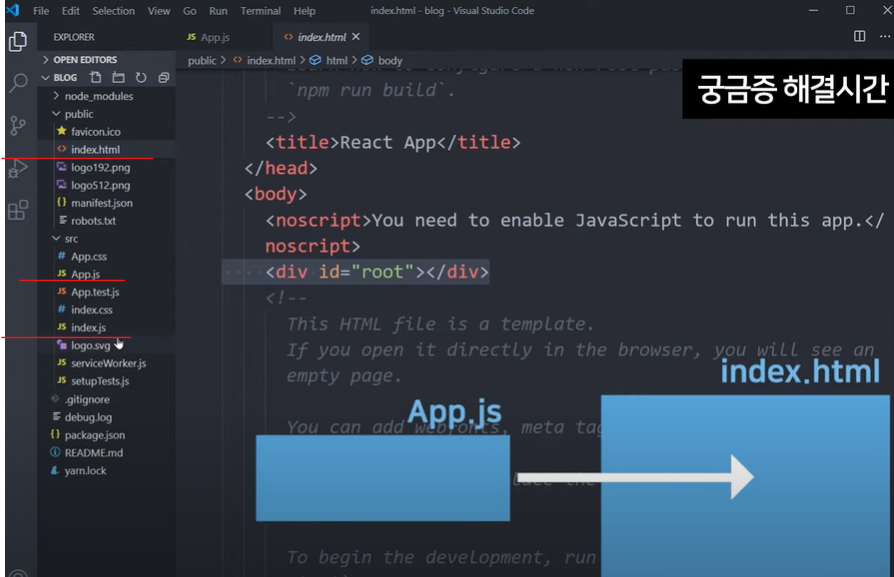
Task: Split the editor to the right
Action: [859, 36]
